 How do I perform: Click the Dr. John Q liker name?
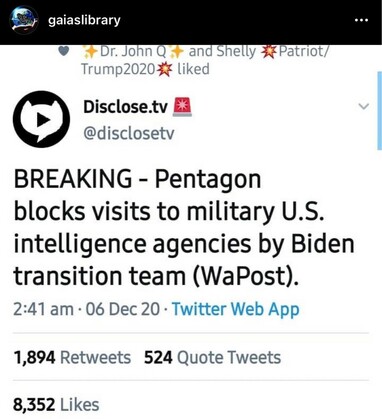(133, 52)
